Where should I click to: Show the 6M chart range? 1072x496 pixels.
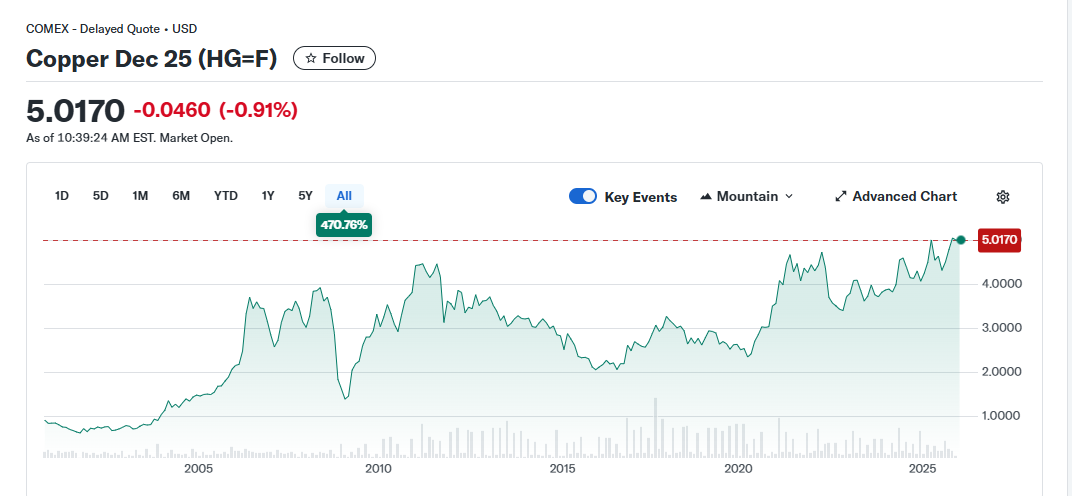(181, 196)
